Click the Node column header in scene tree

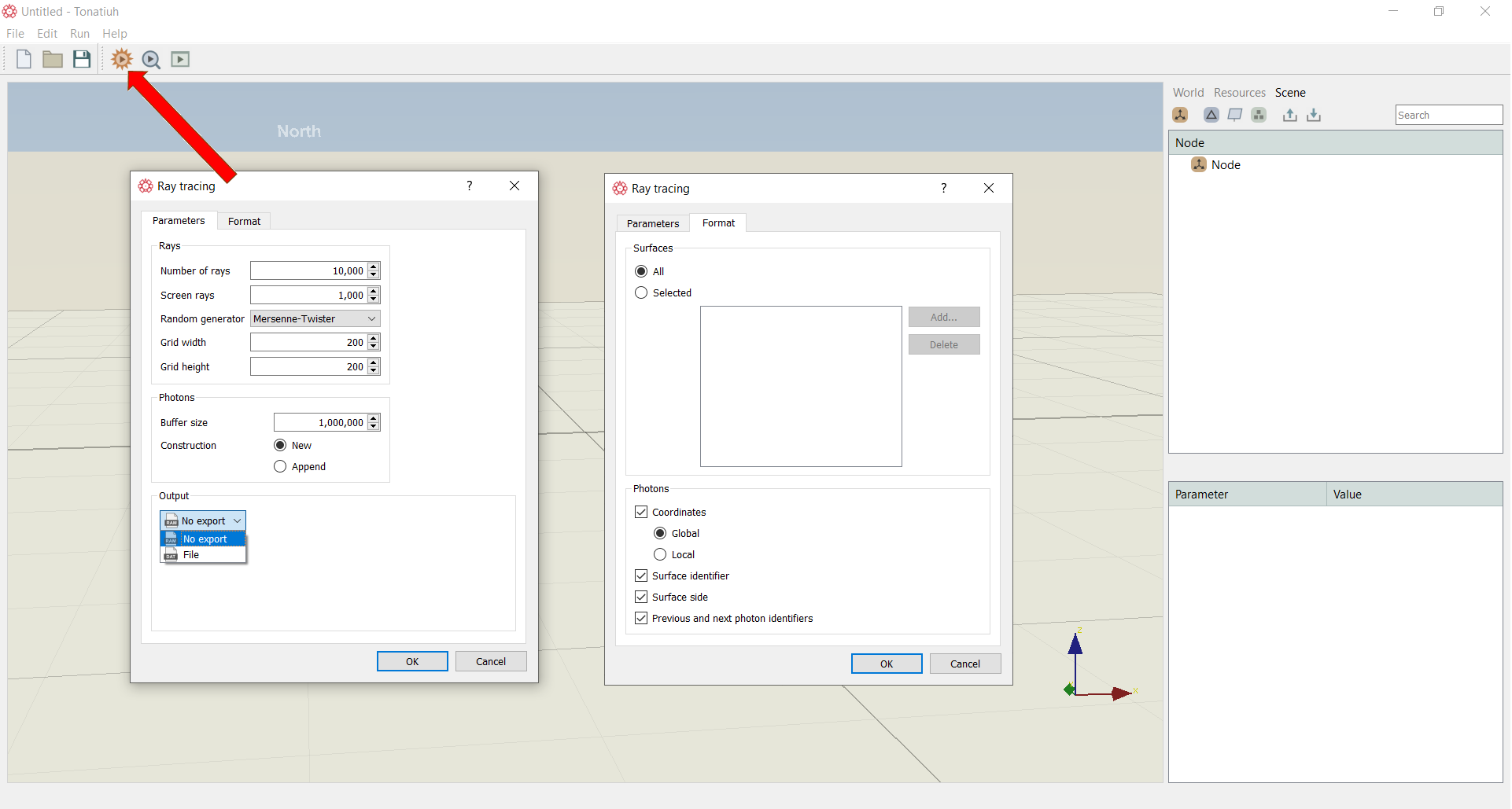point(1336,142)
